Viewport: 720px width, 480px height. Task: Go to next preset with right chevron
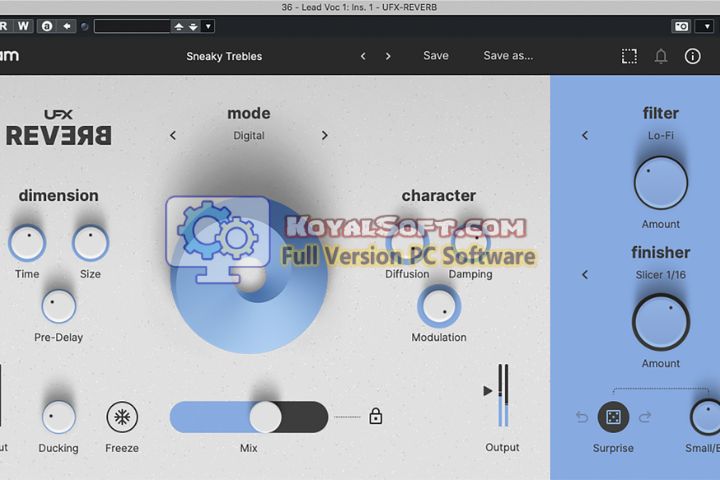(x=388, y=56)
